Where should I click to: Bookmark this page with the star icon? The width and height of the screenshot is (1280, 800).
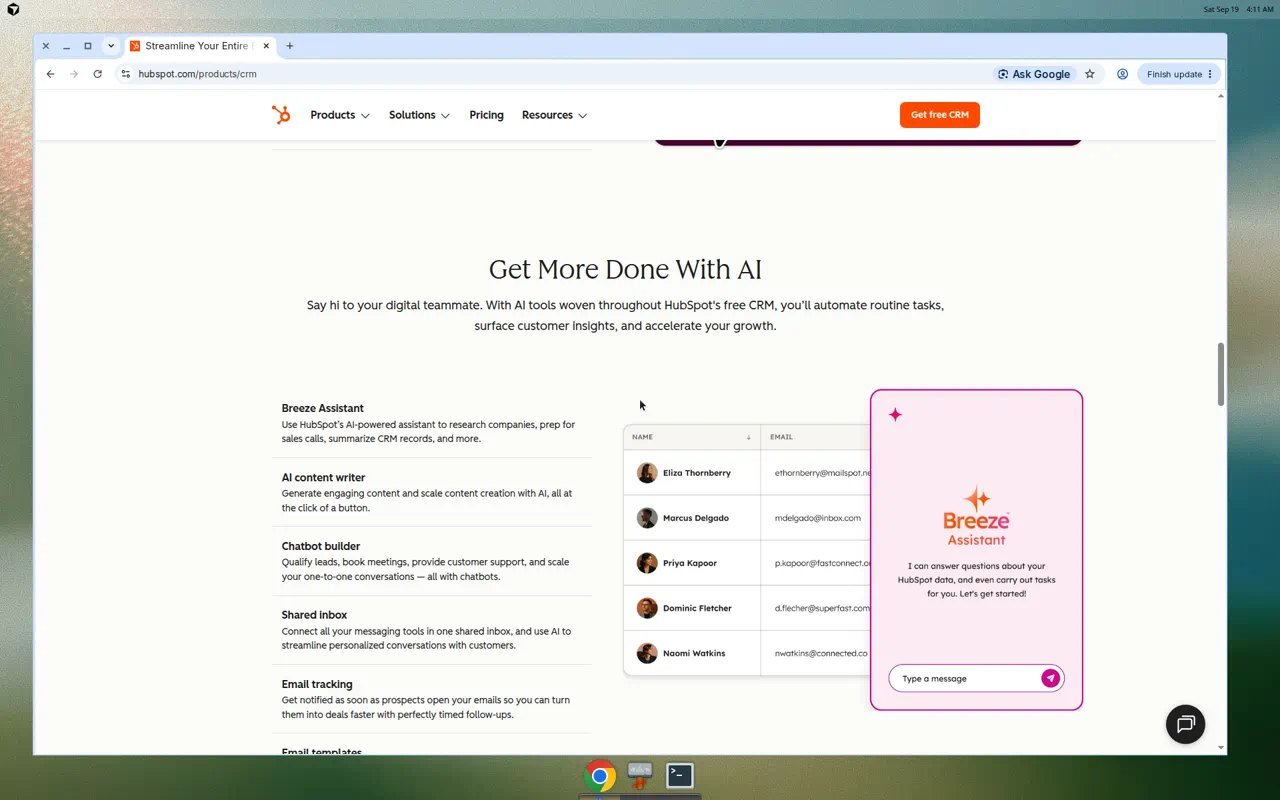pos(1090,74)
